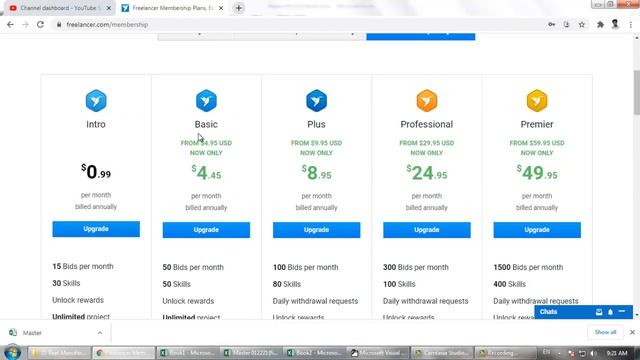Upgrade to the Premier plan
The image size is (640, 360).
(537, 230)
